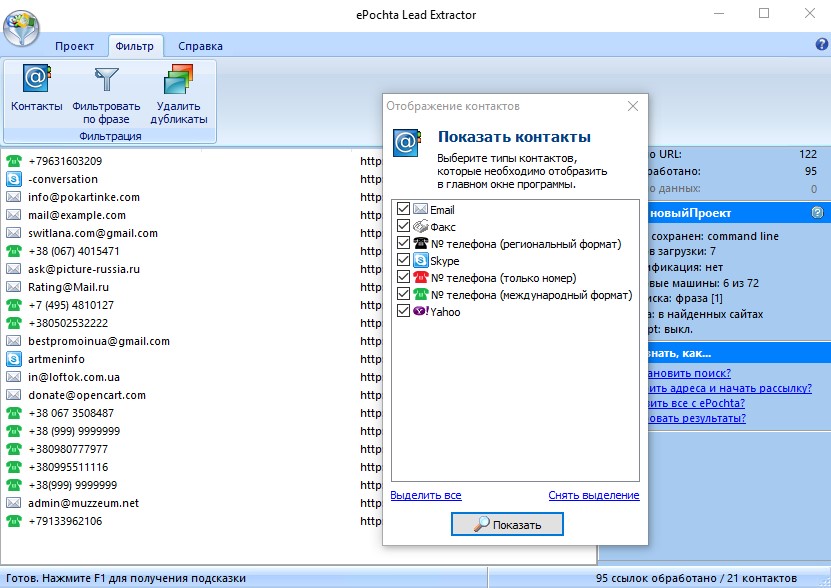Screen dimensions: 831x588
Task: Click phone icon beside +38 (067) 4015471
Action: [14, 251]
